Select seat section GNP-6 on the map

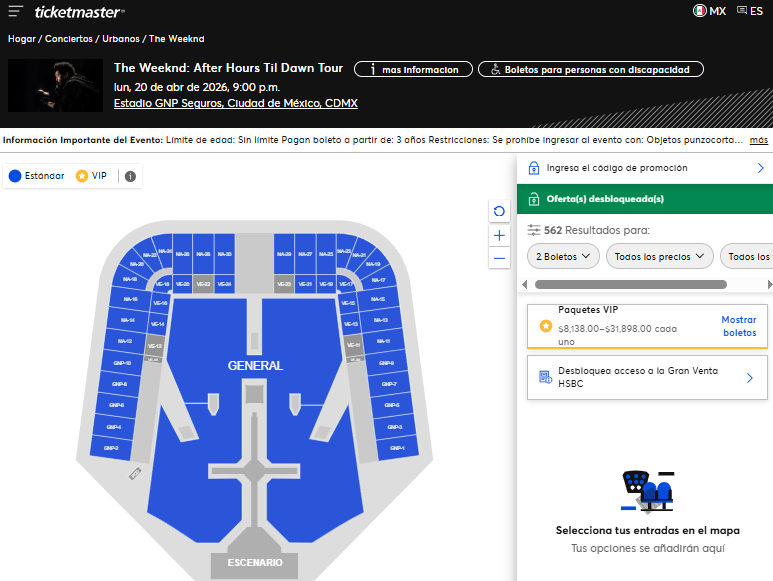coord(116,405)
